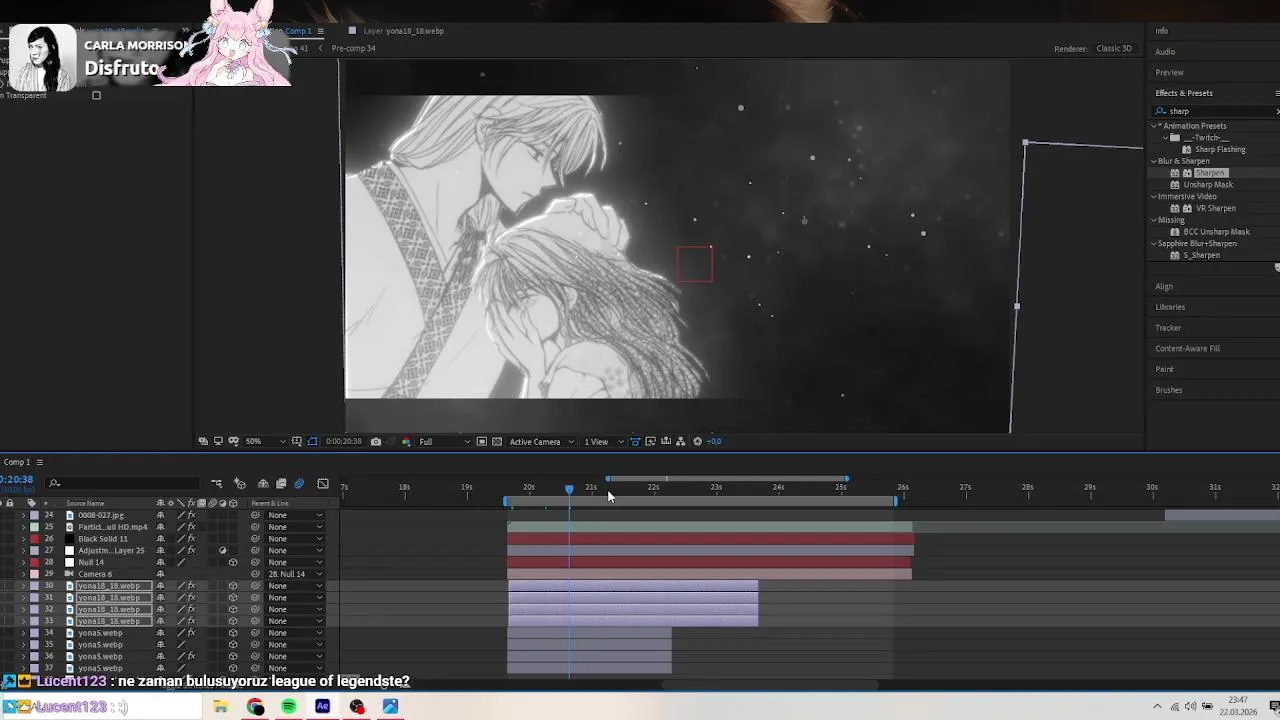Viewport: 1280px width, 720px height.
Task: Open choose grid and guide options
Action: pyautogui.click(x=296, y=441)
